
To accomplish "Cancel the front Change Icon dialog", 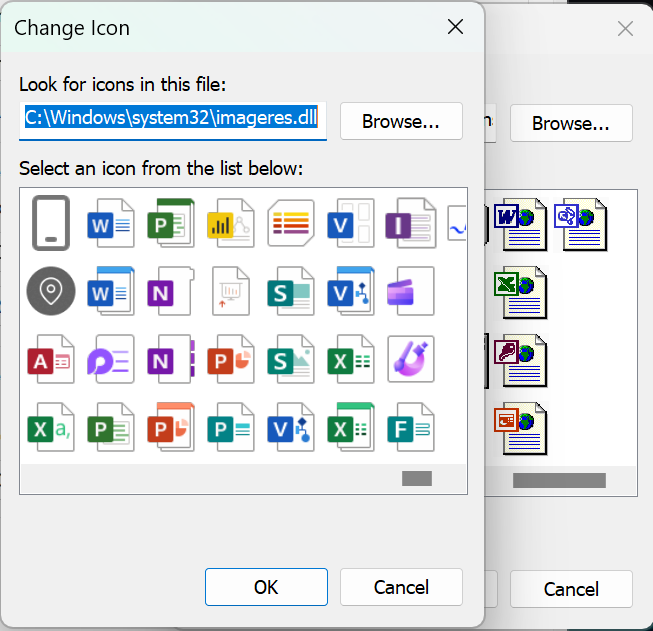I will (401, 587).
